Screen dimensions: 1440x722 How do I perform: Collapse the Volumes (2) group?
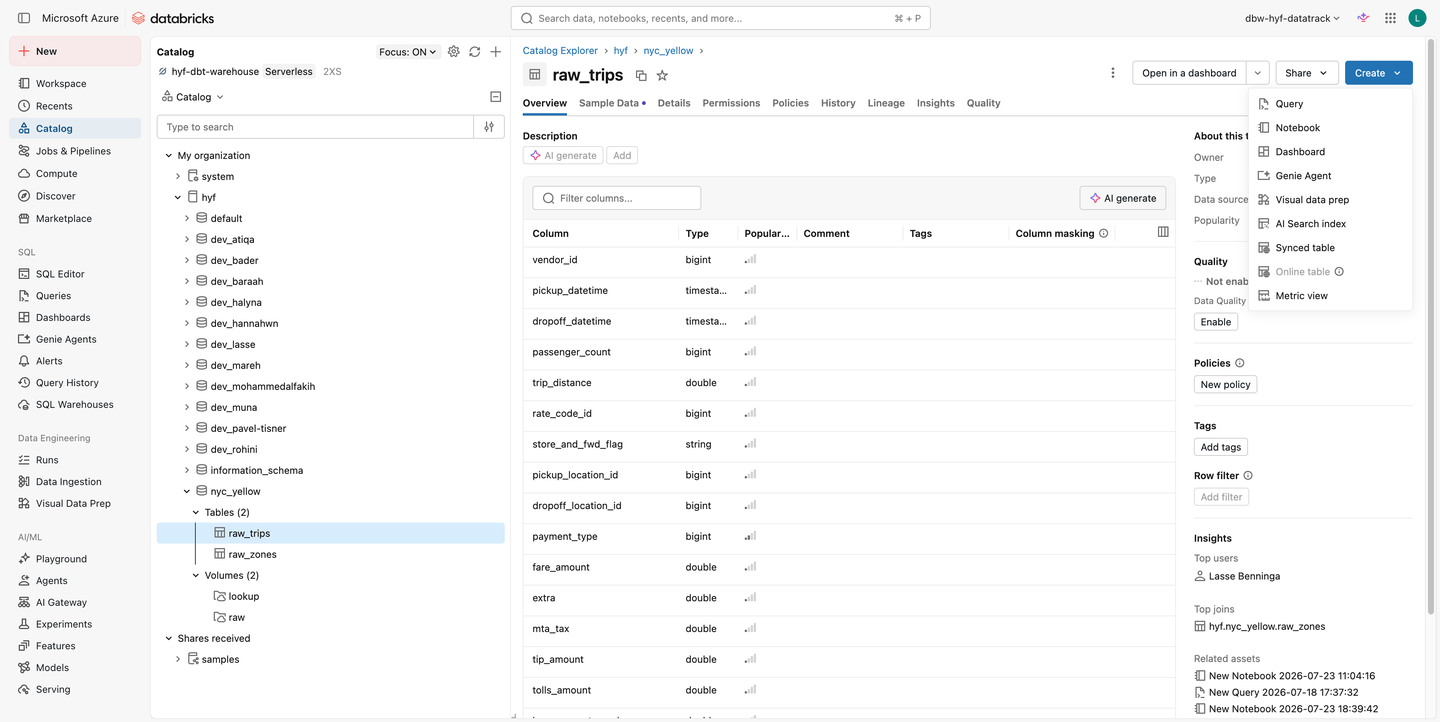coord(196,576)
